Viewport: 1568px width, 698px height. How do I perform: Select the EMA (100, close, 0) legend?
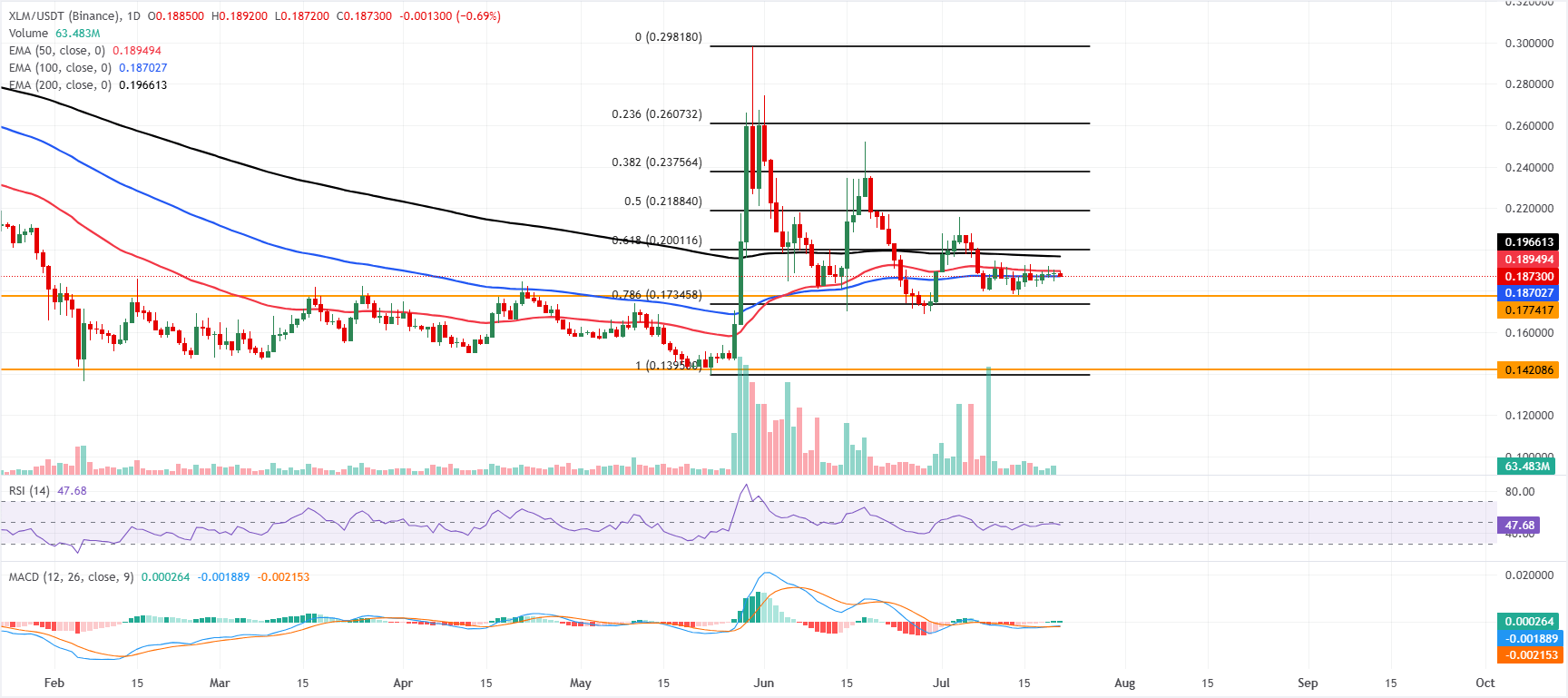[88, 68]
